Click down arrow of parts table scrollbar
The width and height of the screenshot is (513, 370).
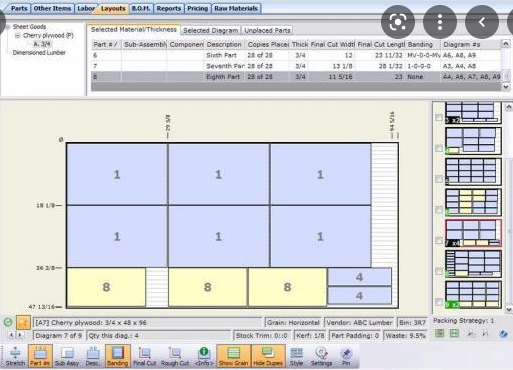pyautogui.click(x=506, y=87)
